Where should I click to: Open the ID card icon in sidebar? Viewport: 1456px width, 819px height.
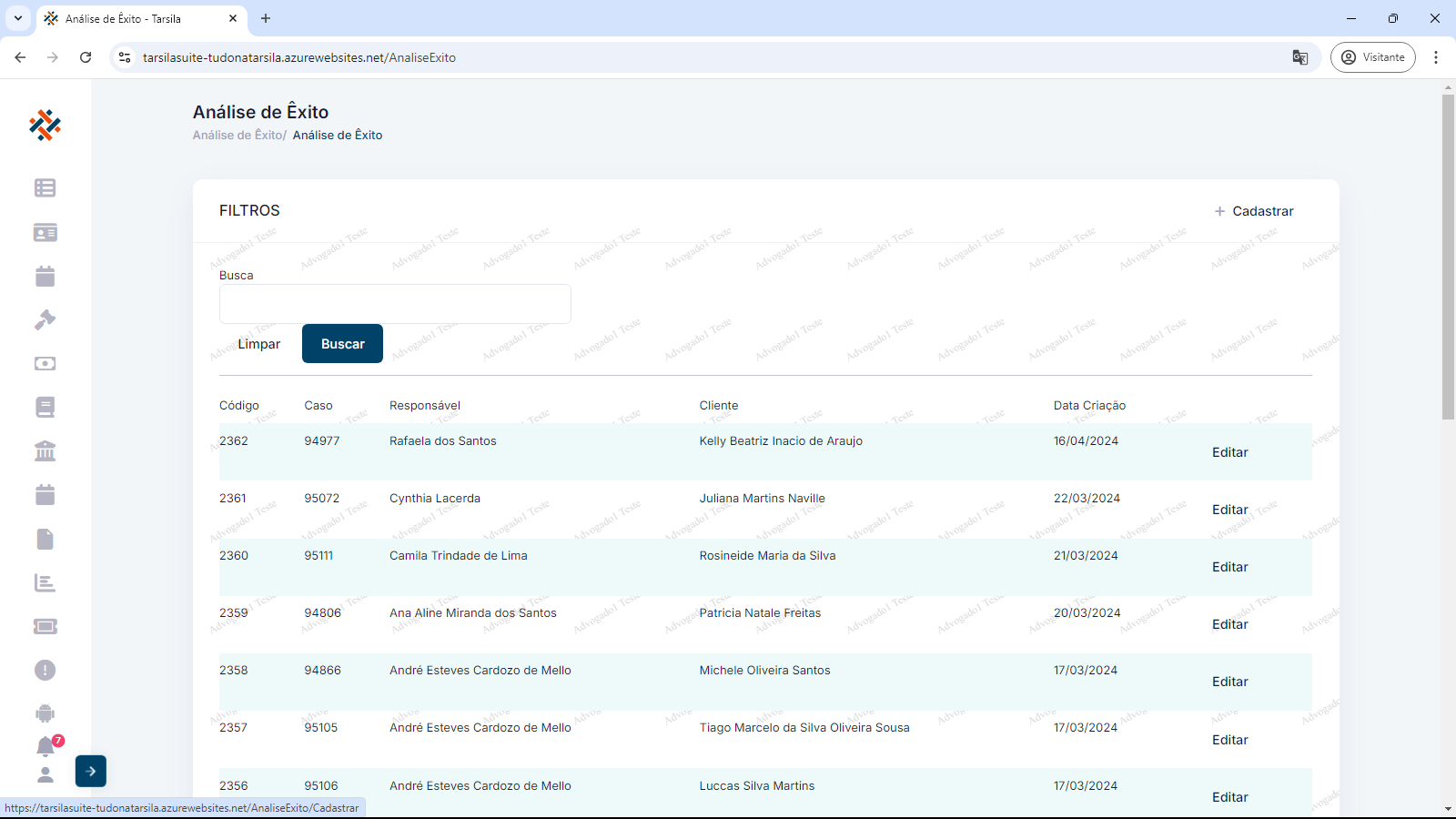[45, 233]
